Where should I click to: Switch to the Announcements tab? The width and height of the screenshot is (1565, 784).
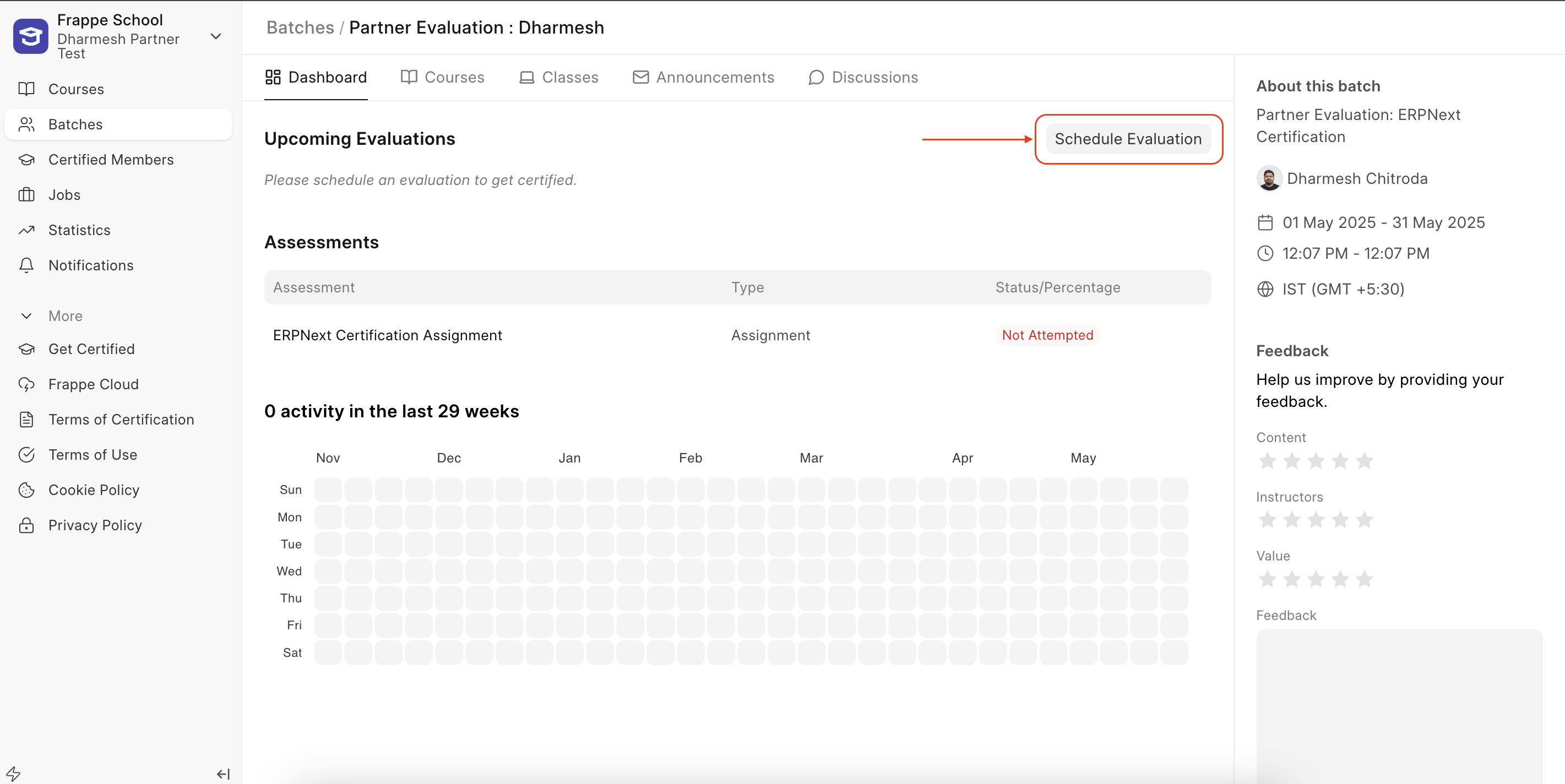click(704, 77)
